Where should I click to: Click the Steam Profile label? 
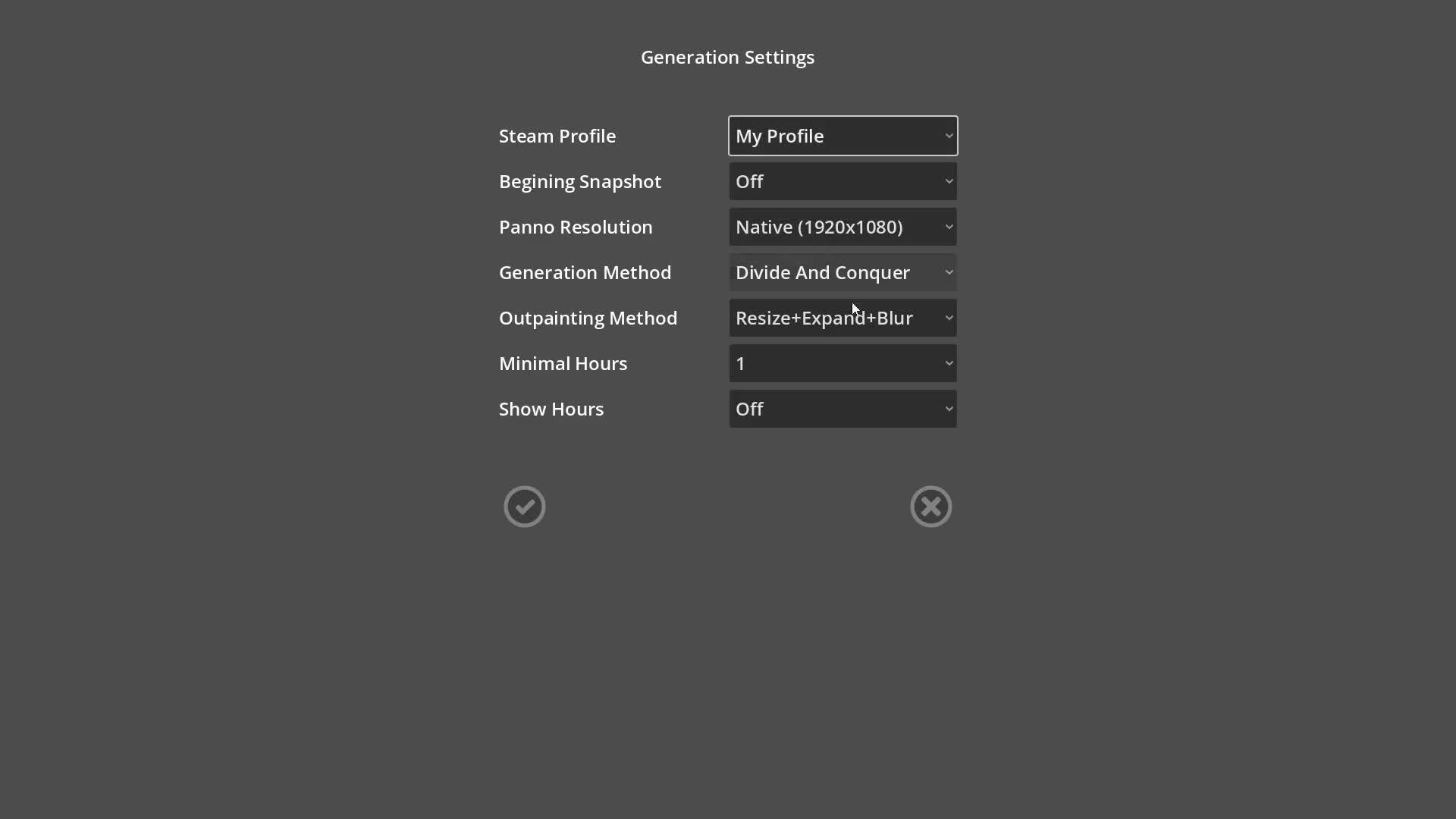(557, 136)
